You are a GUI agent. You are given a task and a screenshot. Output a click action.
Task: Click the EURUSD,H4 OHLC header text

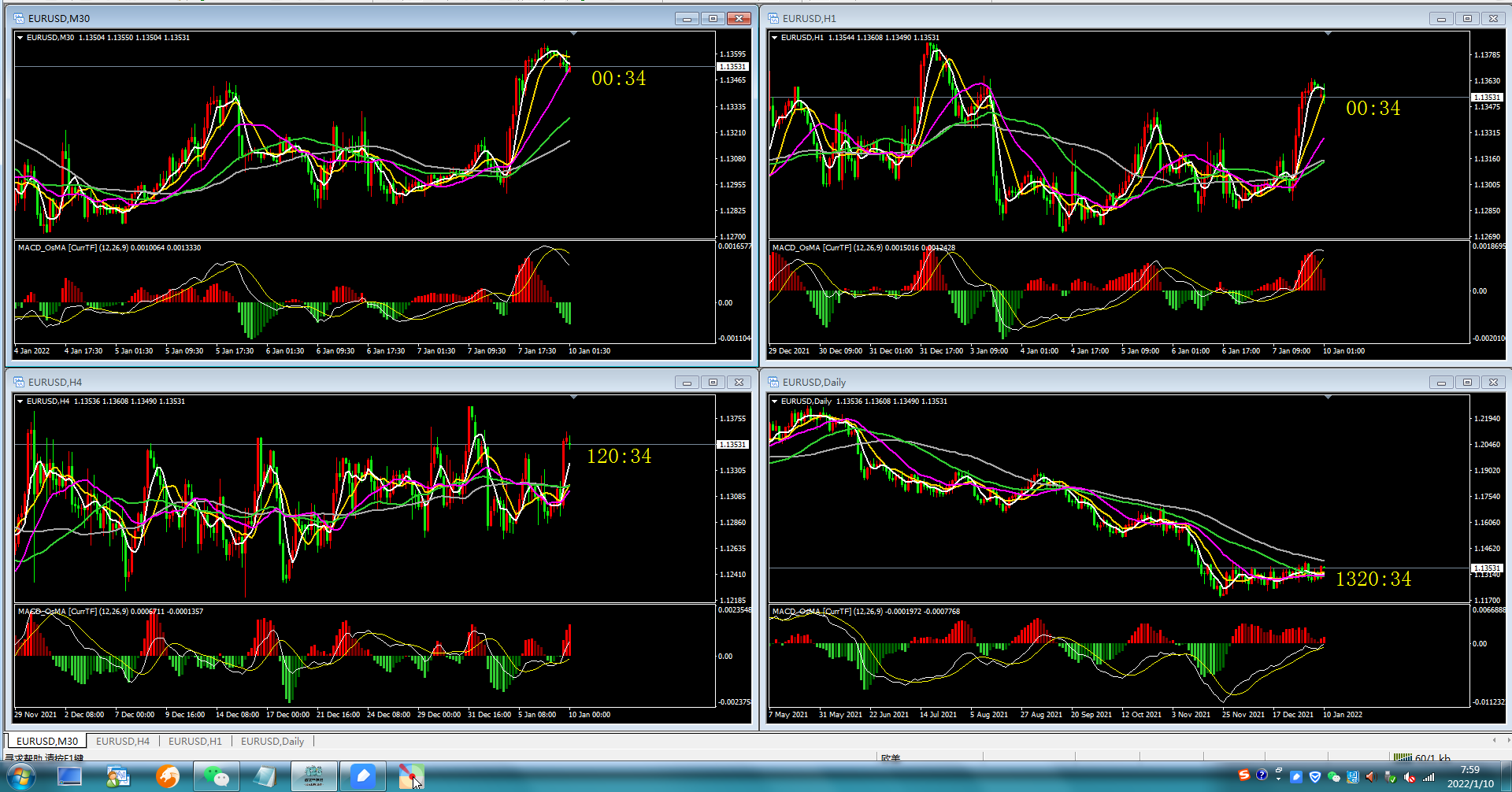(x=106, y=402)
